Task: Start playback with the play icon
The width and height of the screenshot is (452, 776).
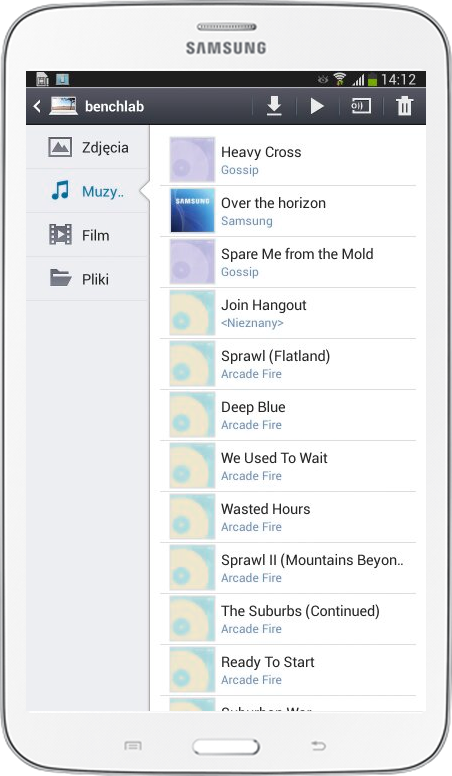Action: point(317,106)
